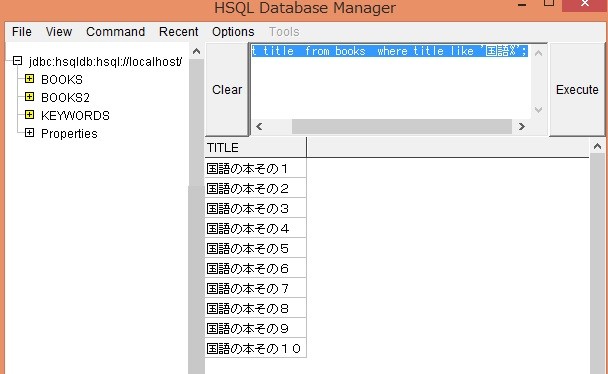The image size is (608, 374).
Task: Select the row 国語の本その1
Action: tap(256, 168)
